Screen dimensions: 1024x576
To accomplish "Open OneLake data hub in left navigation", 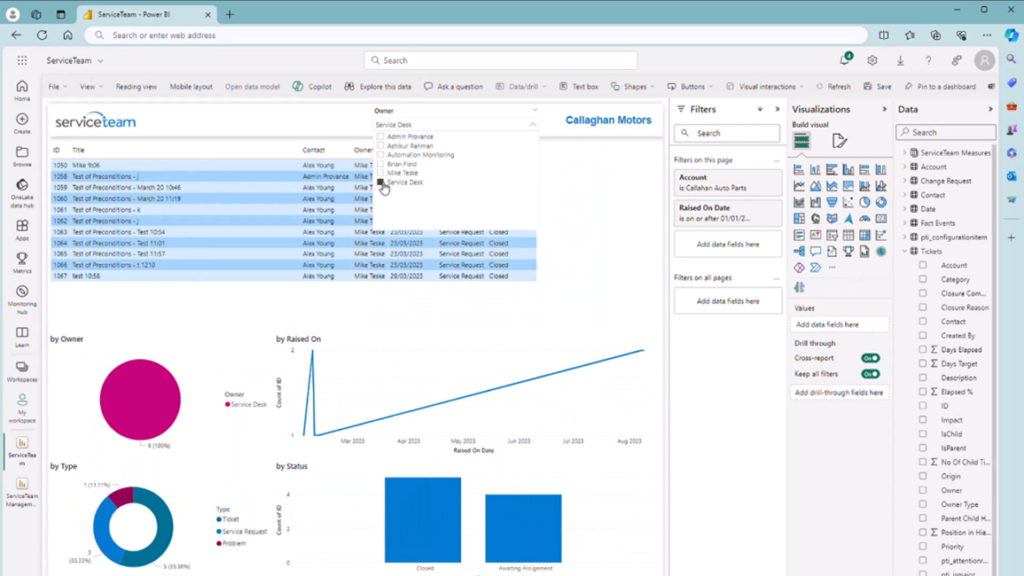I will click(x=22, y=193).
